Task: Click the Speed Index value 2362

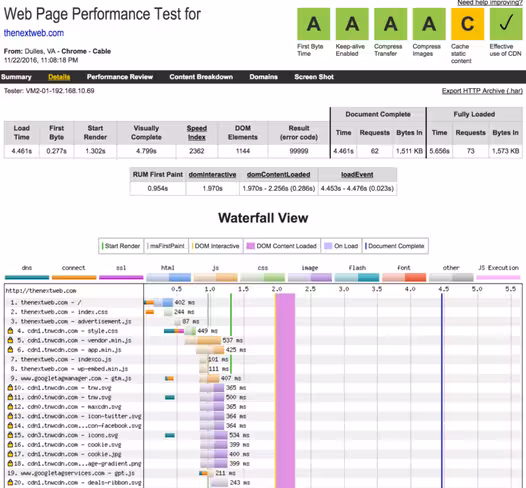Action: tap(197, 151)
